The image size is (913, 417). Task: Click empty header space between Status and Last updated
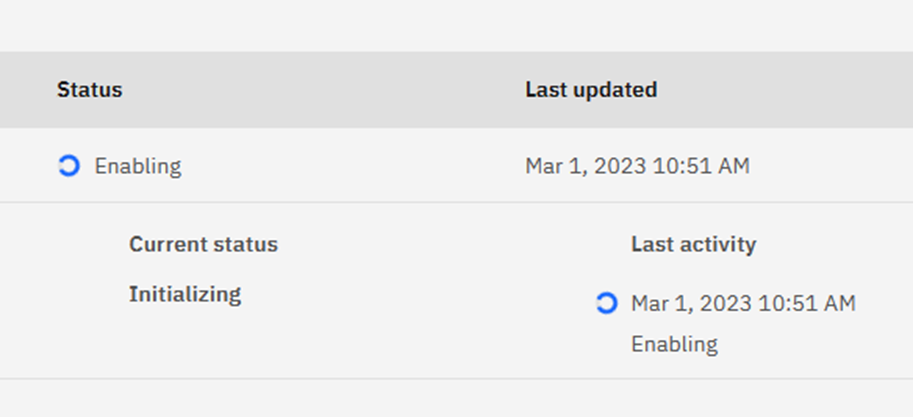point(320,90)
